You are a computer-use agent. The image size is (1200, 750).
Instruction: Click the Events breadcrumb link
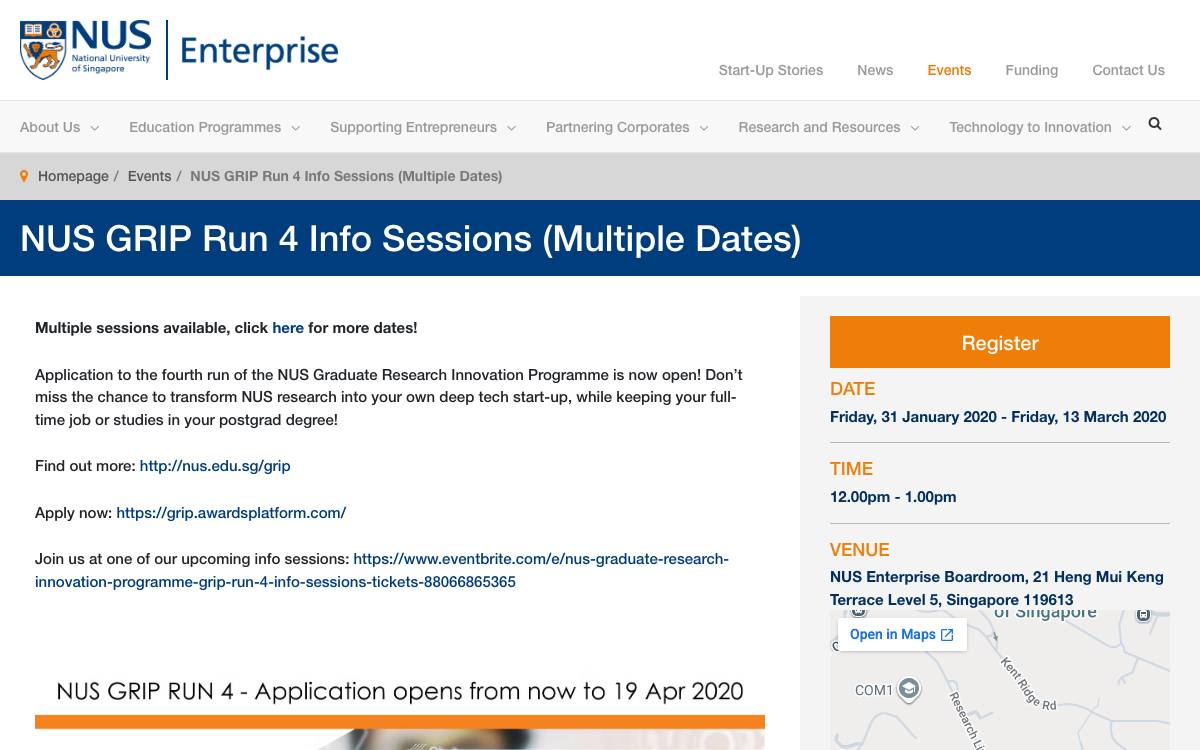tap(149, 176)
